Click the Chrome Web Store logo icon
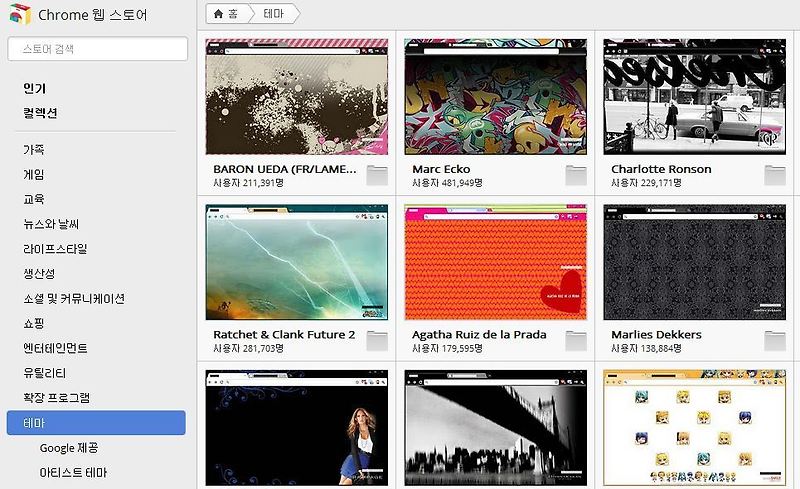The image size is (800, 489). (x=19, y=14)
